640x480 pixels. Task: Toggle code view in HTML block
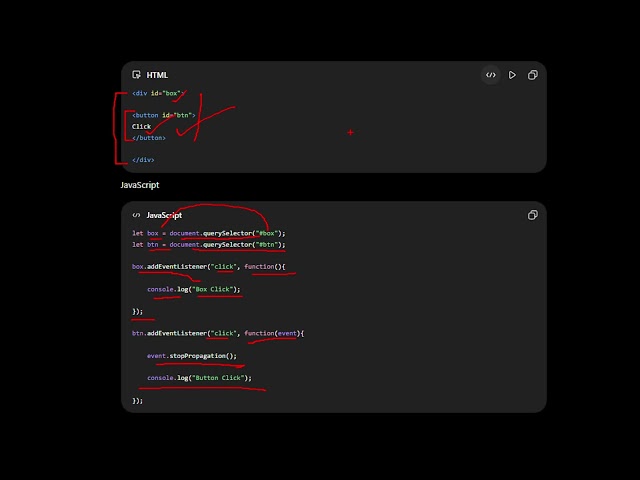[x=491, y=75]
